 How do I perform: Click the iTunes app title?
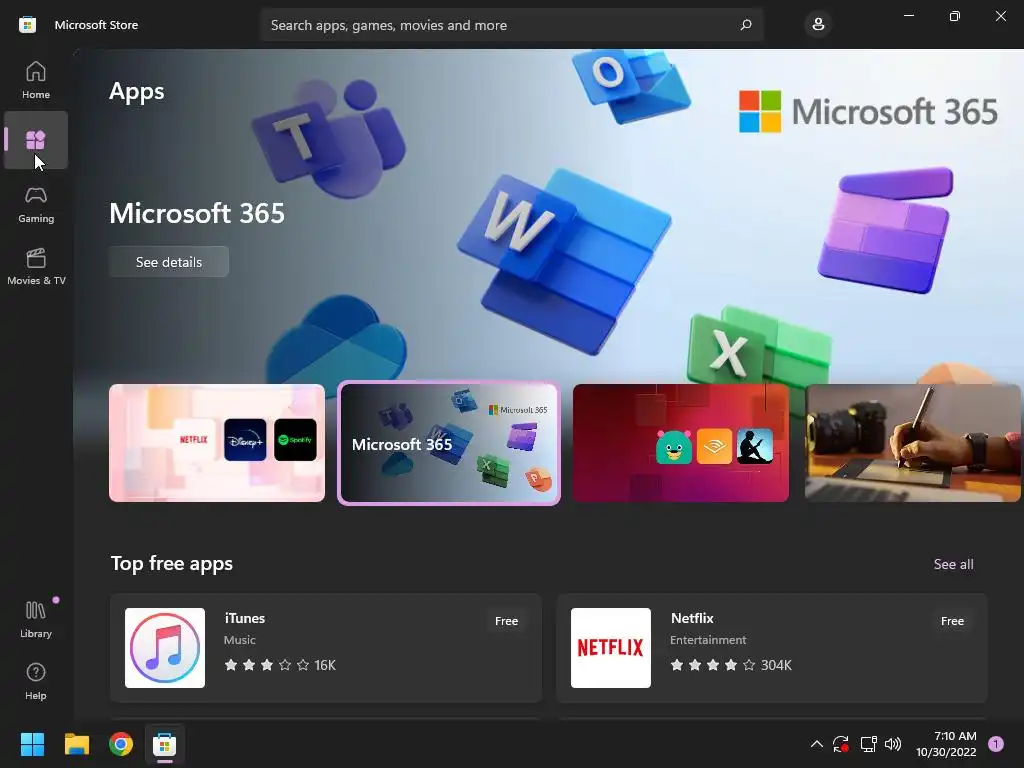[x=245, y=618]
